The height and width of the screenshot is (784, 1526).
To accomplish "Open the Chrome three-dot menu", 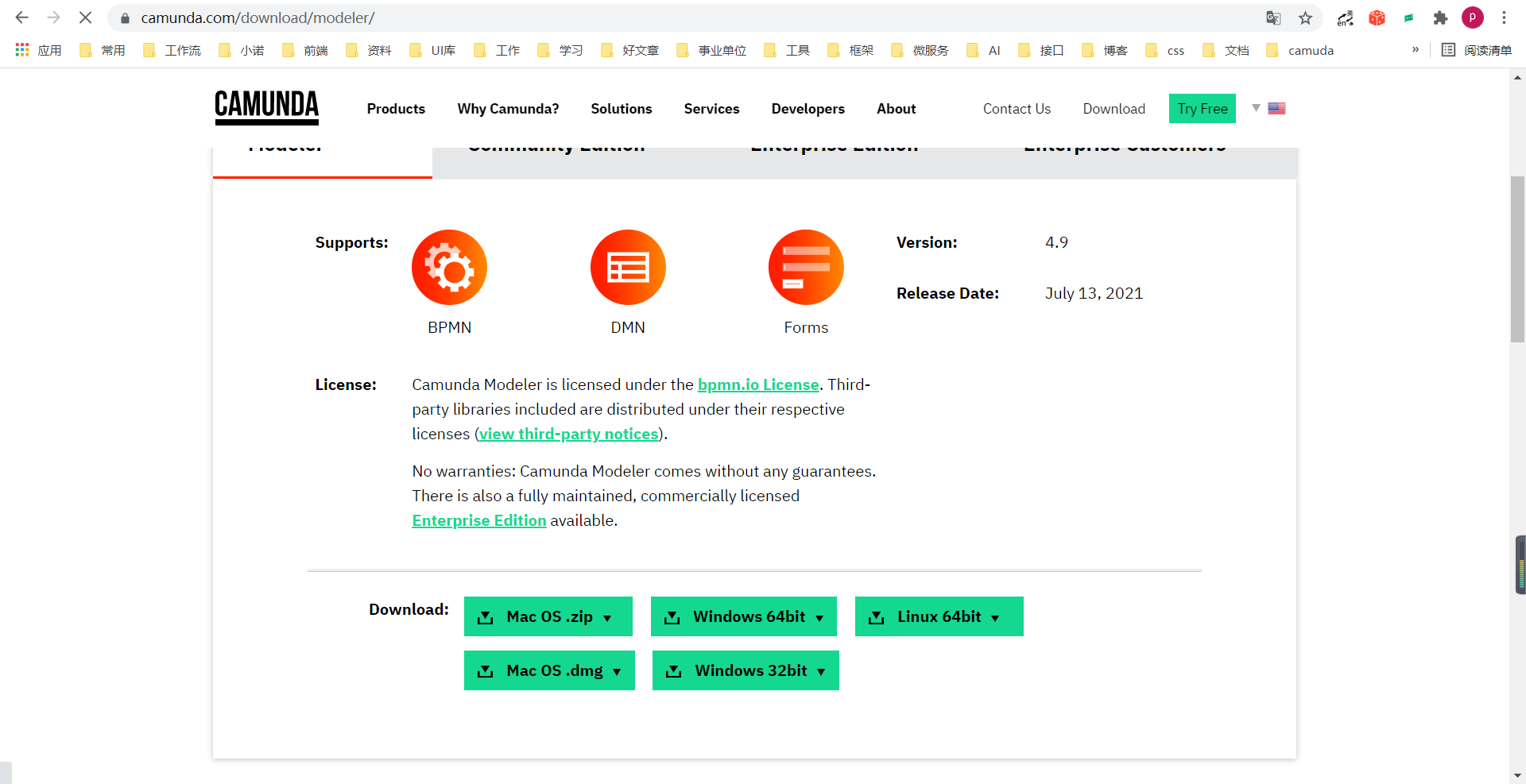I will pyautogui.click(x=1505, y=17).
